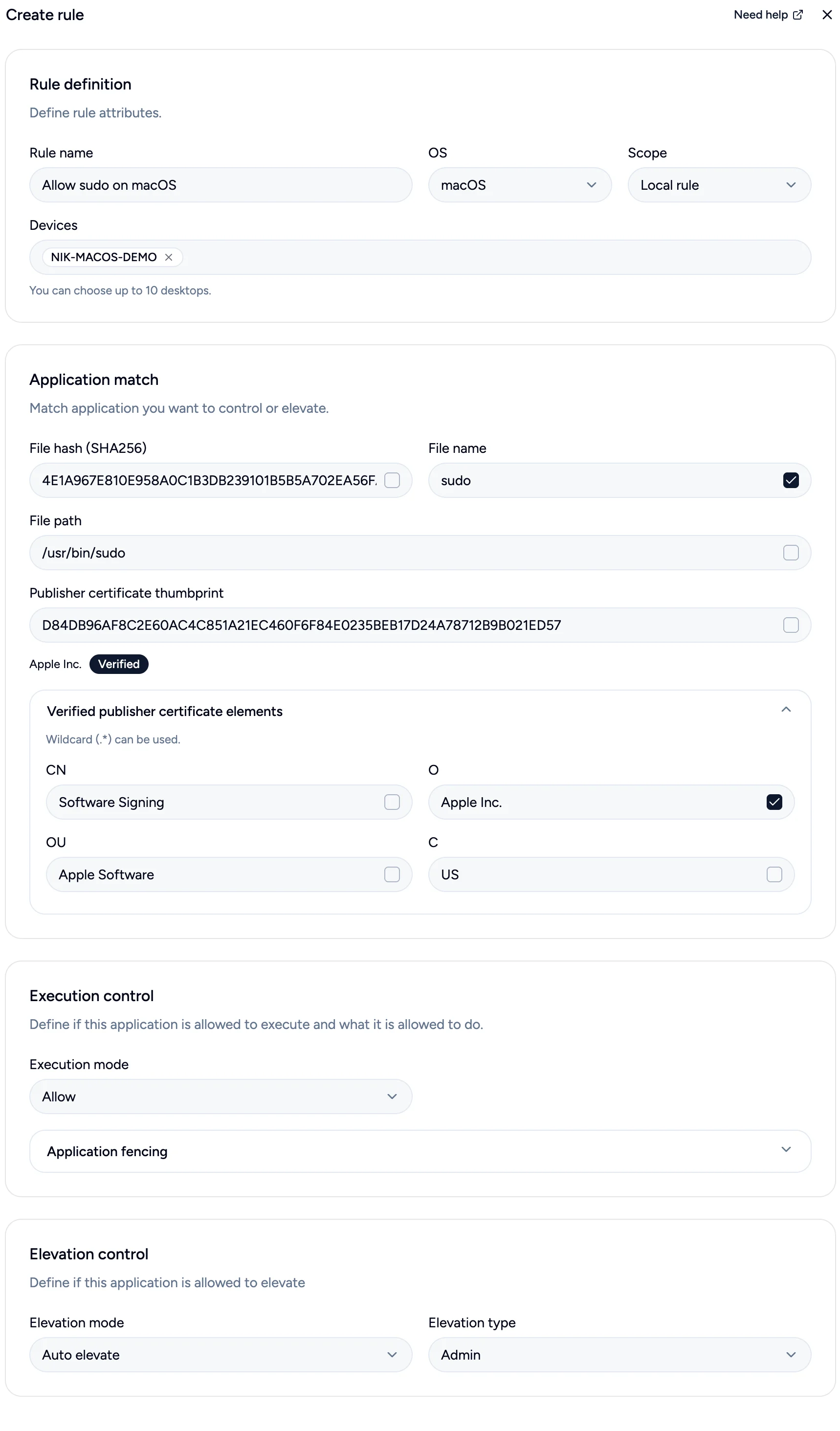Open the Scope dropdown showing Local rule
840x1431 pixels.
tap(719, 185)
